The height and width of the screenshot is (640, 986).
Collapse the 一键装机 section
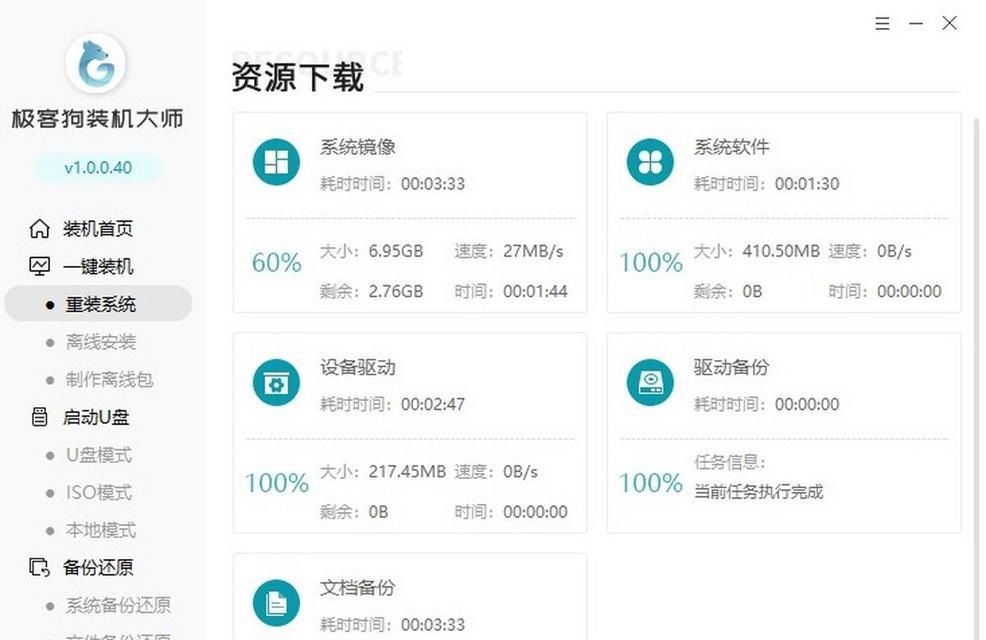click(97, 267)
